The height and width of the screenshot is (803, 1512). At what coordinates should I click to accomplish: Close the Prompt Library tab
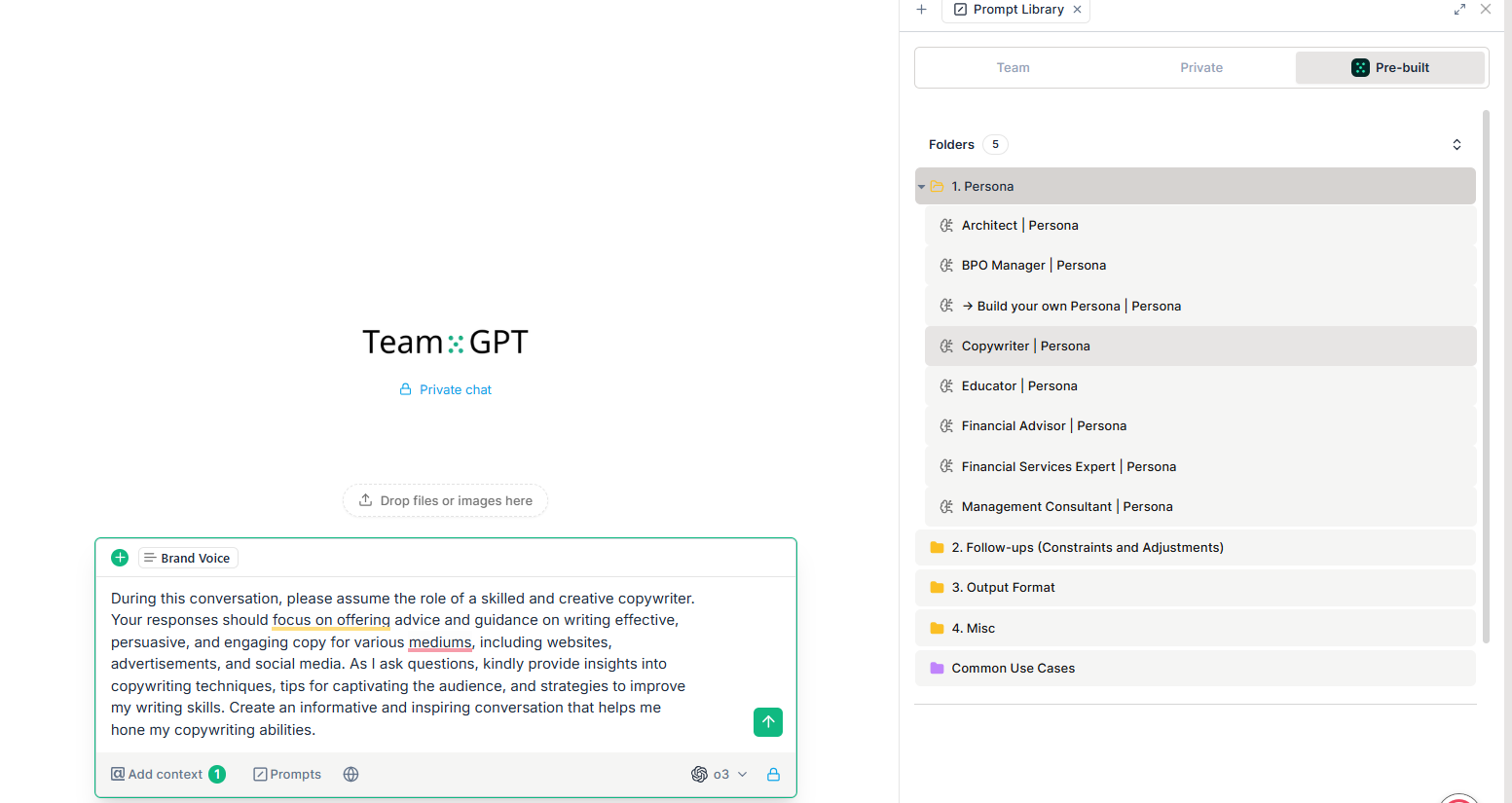click(1077, 10)
